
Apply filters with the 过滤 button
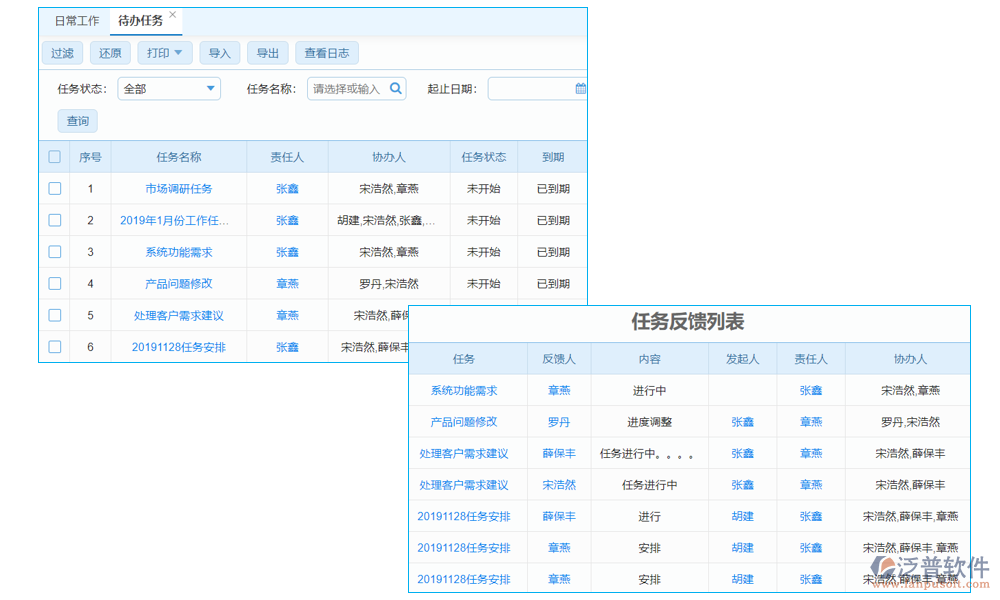pos(62,53)
